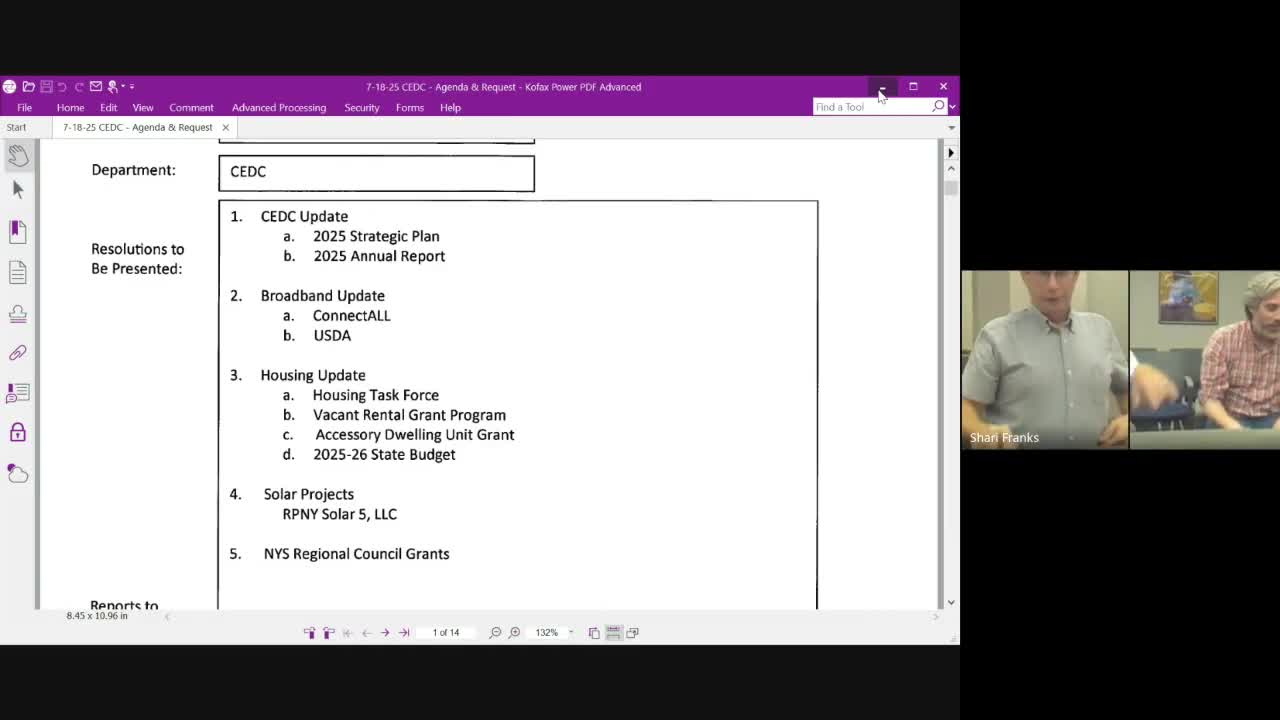Jump to last page button
This screenshot has width=1280, height=720.
click(404, 633)
